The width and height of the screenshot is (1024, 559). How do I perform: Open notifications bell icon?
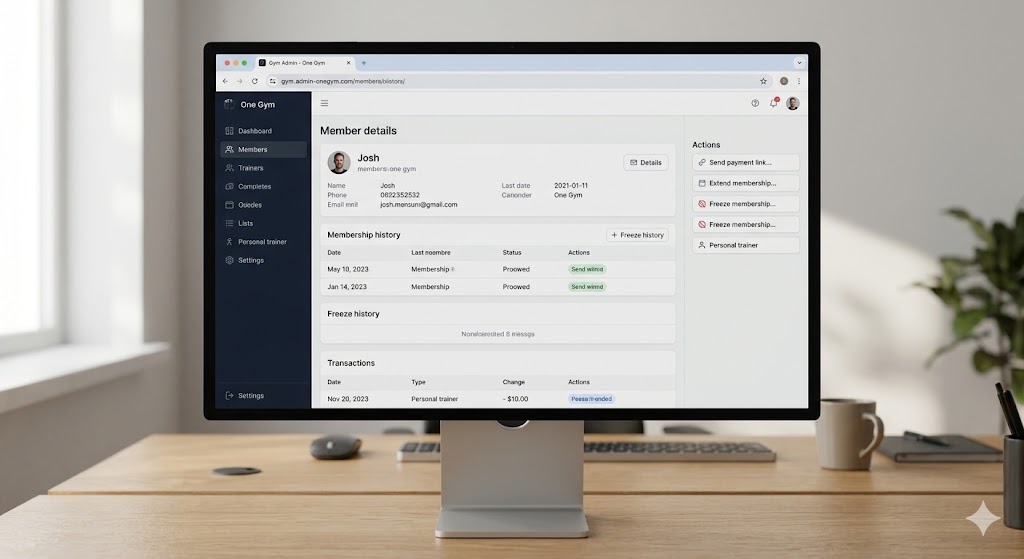coord(774,103)
